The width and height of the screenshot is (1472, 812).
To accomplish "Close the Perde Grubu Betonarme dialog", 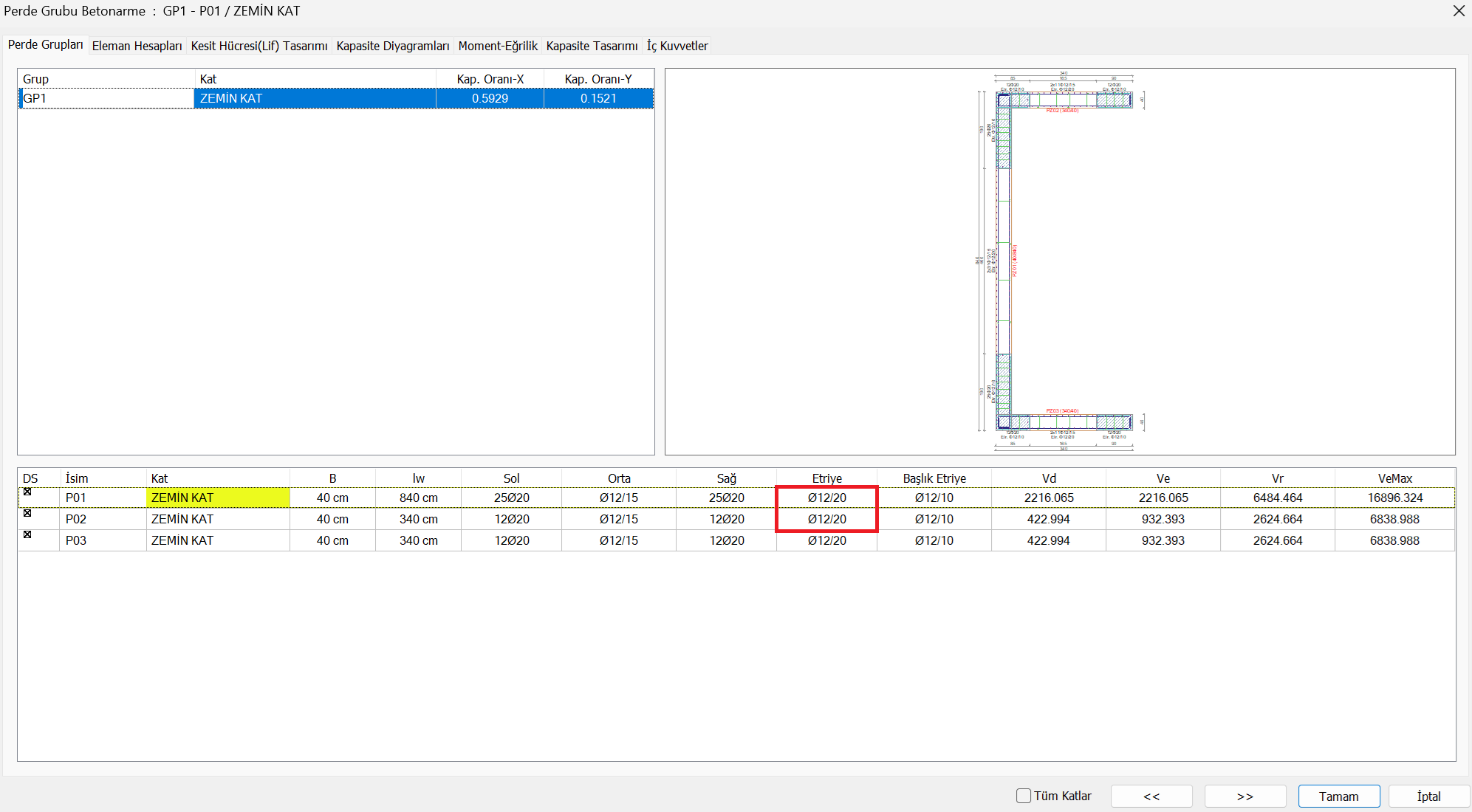I will (1459, 11).
